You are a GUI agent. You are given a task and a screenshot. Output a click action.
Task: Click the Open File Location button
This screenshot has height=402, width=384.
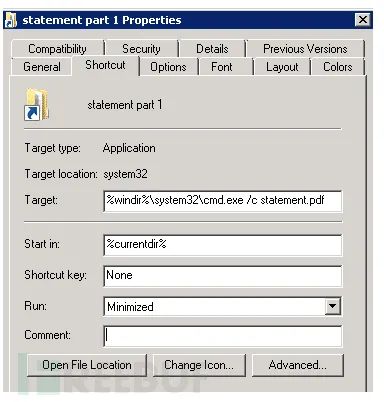click(87, 365)
